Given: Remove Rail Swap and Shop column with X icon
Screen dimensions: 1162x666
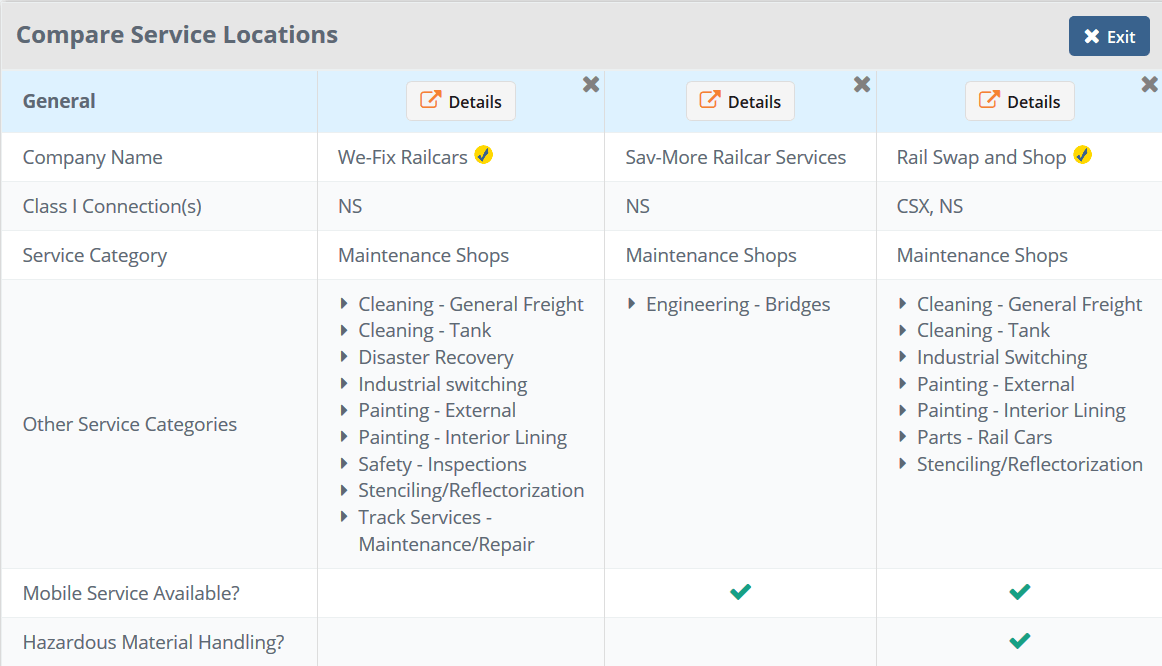Looking at the screenshot, I should click(x=1149, y=84).
